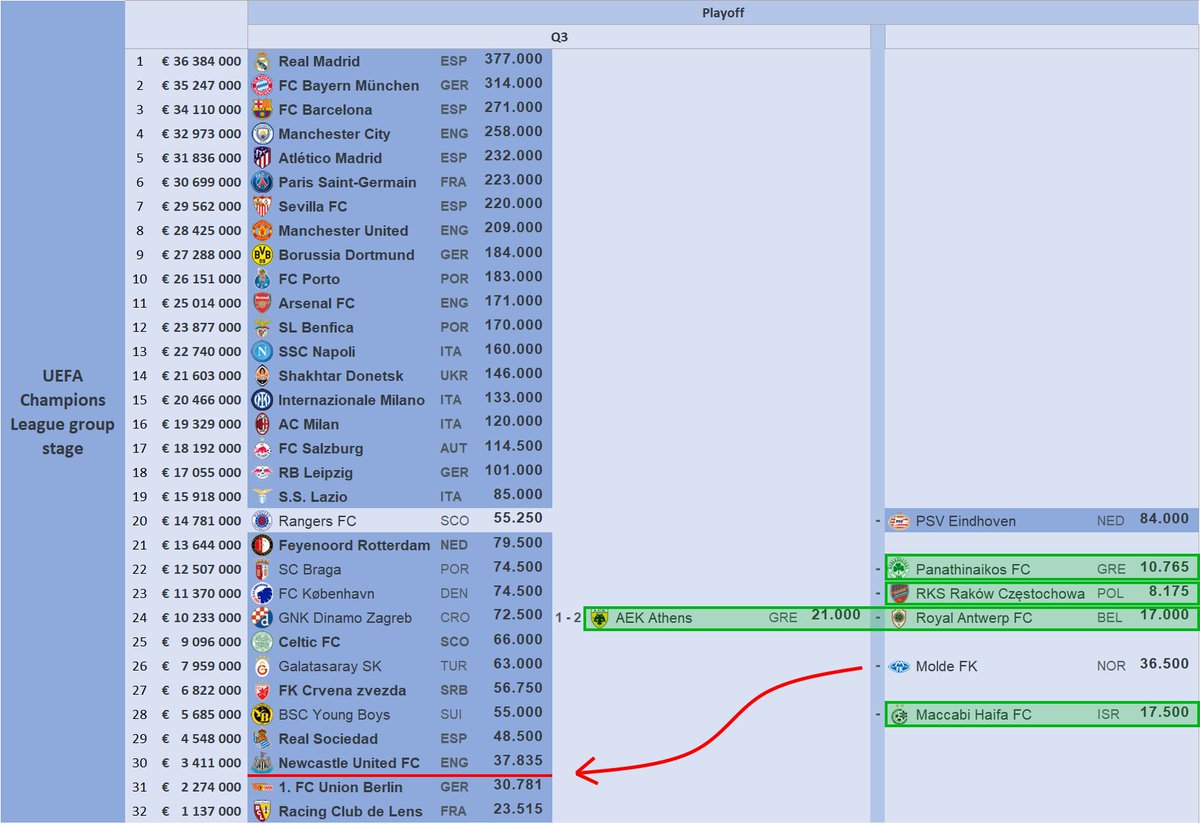1200x824 pixels.
Task: Click the Celtic FC crest
Action: [x=262, y=641]
